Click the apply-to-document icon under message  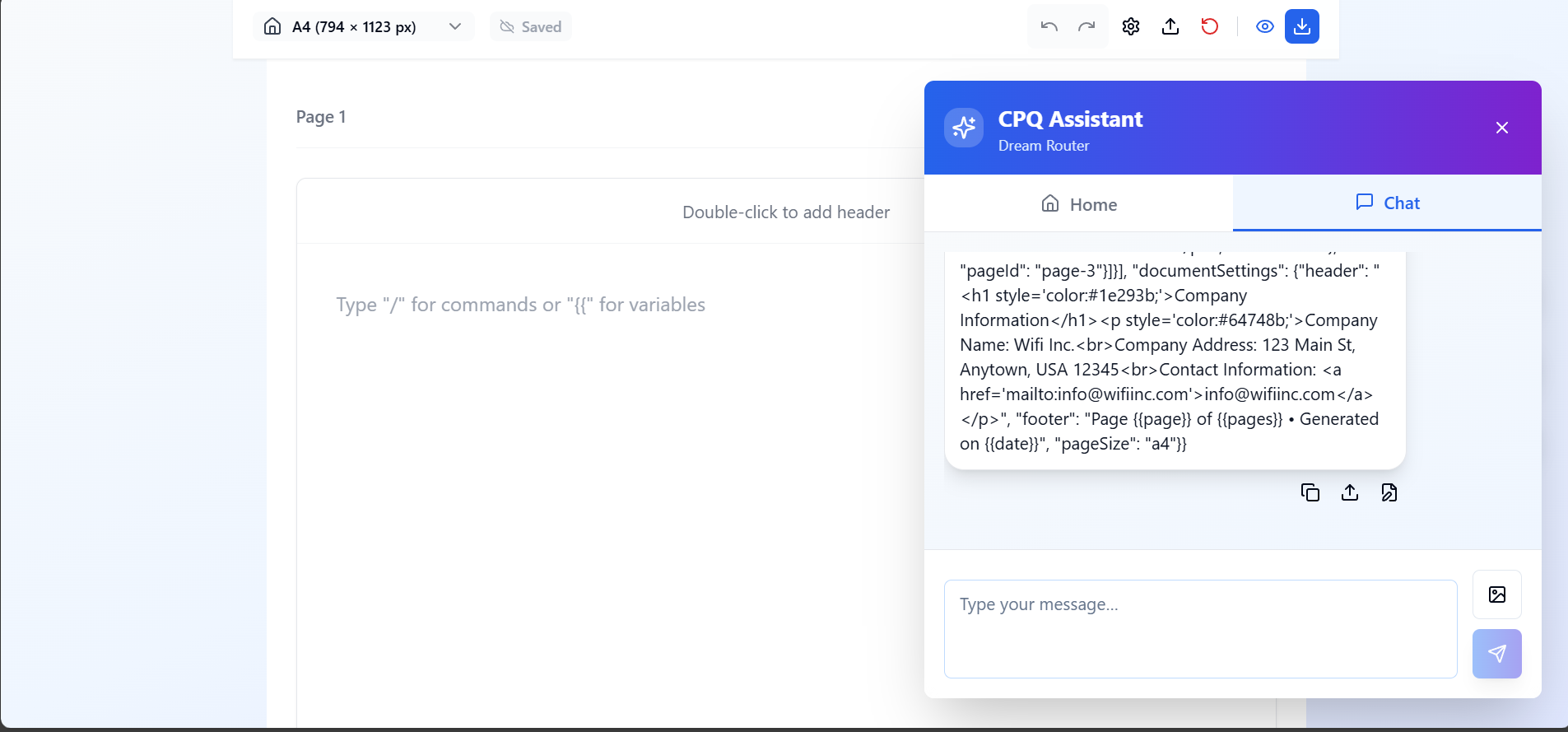(1389, 492)
